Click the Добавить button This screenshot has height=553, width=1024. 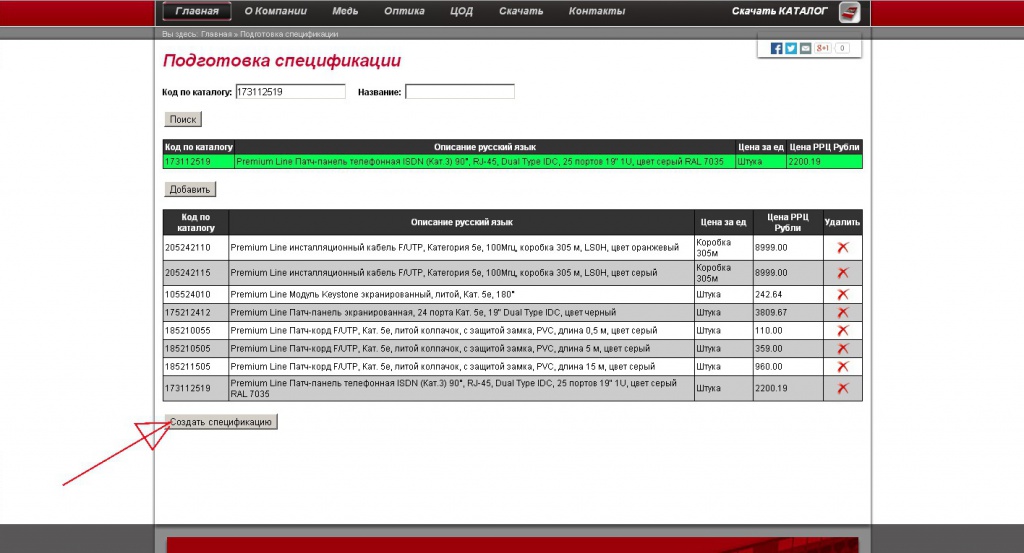pos(190,189)
